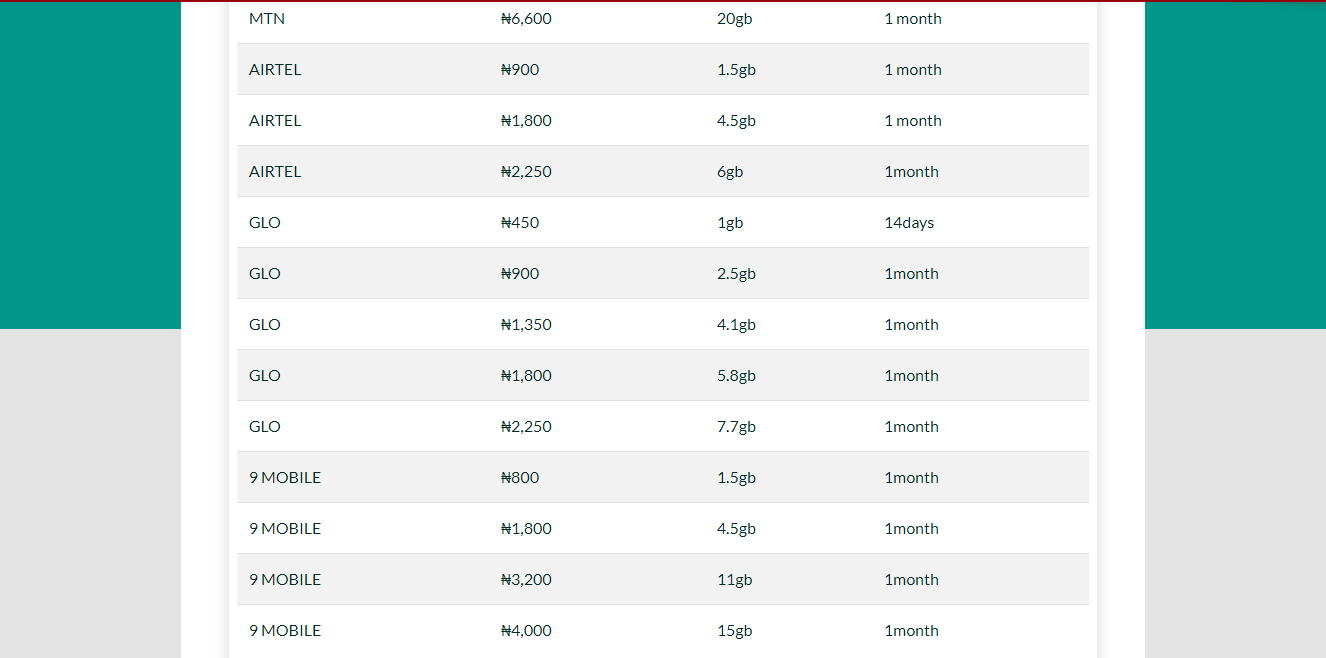The height and width of the screenshot is (658, 1326).
Task: Click the ₦450 GLO price
Action: point(520,223)
